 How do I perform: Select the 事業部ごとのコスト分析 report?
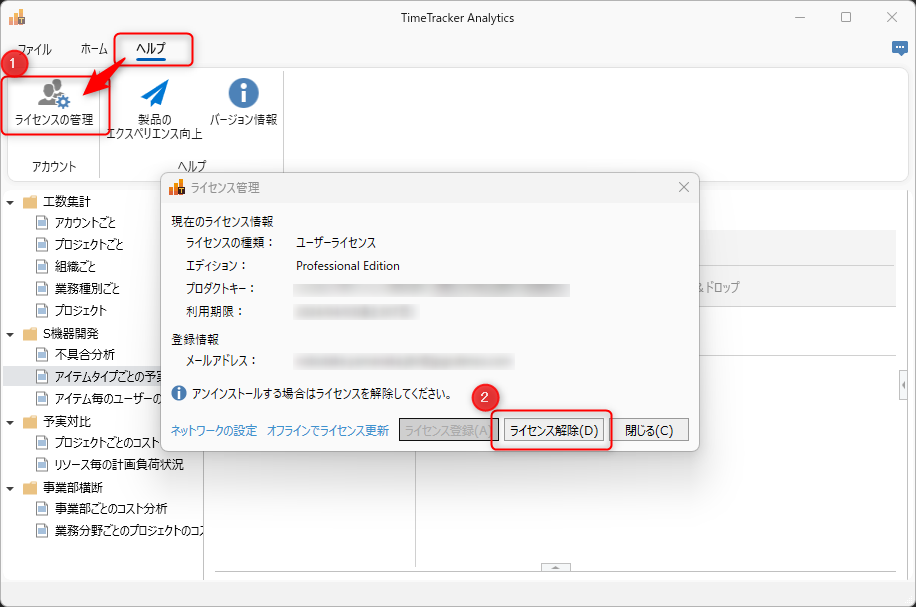pos(110,509)
